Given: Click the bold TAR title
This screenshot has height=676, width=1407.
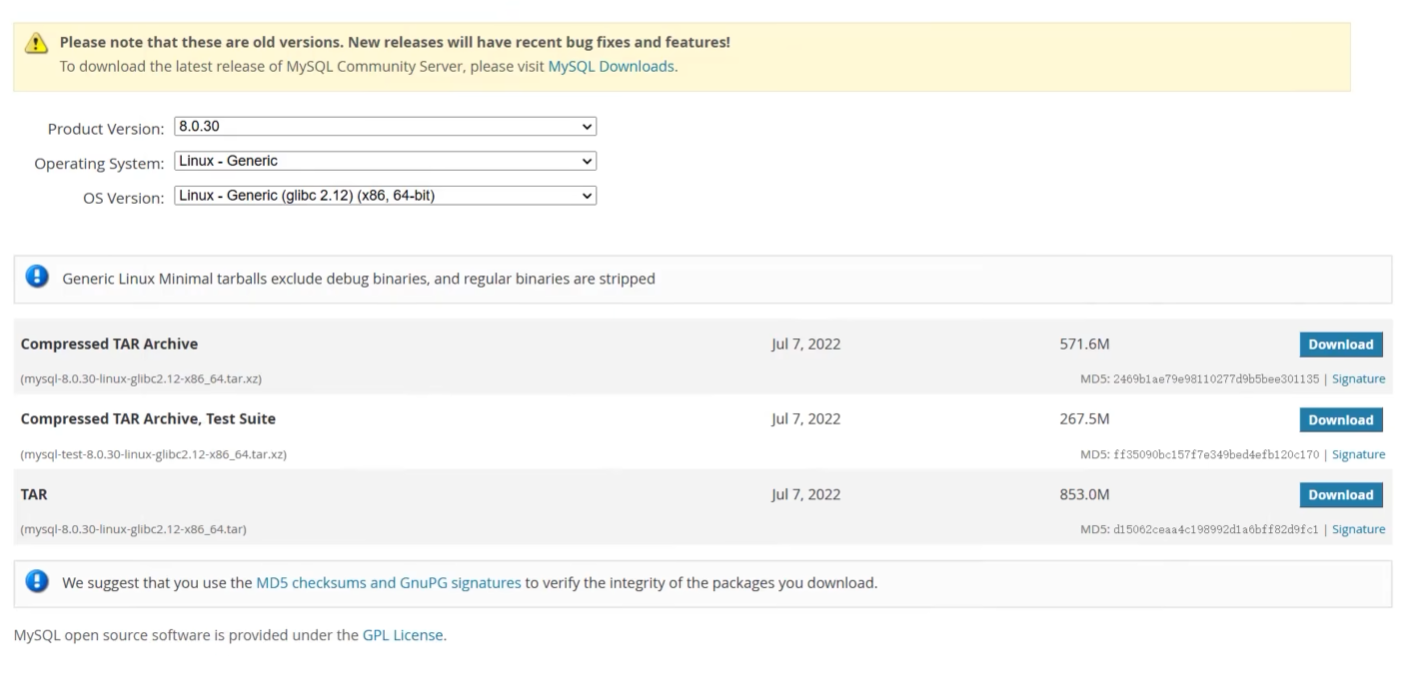Looking at the screenshot, I should pos(33,494).
